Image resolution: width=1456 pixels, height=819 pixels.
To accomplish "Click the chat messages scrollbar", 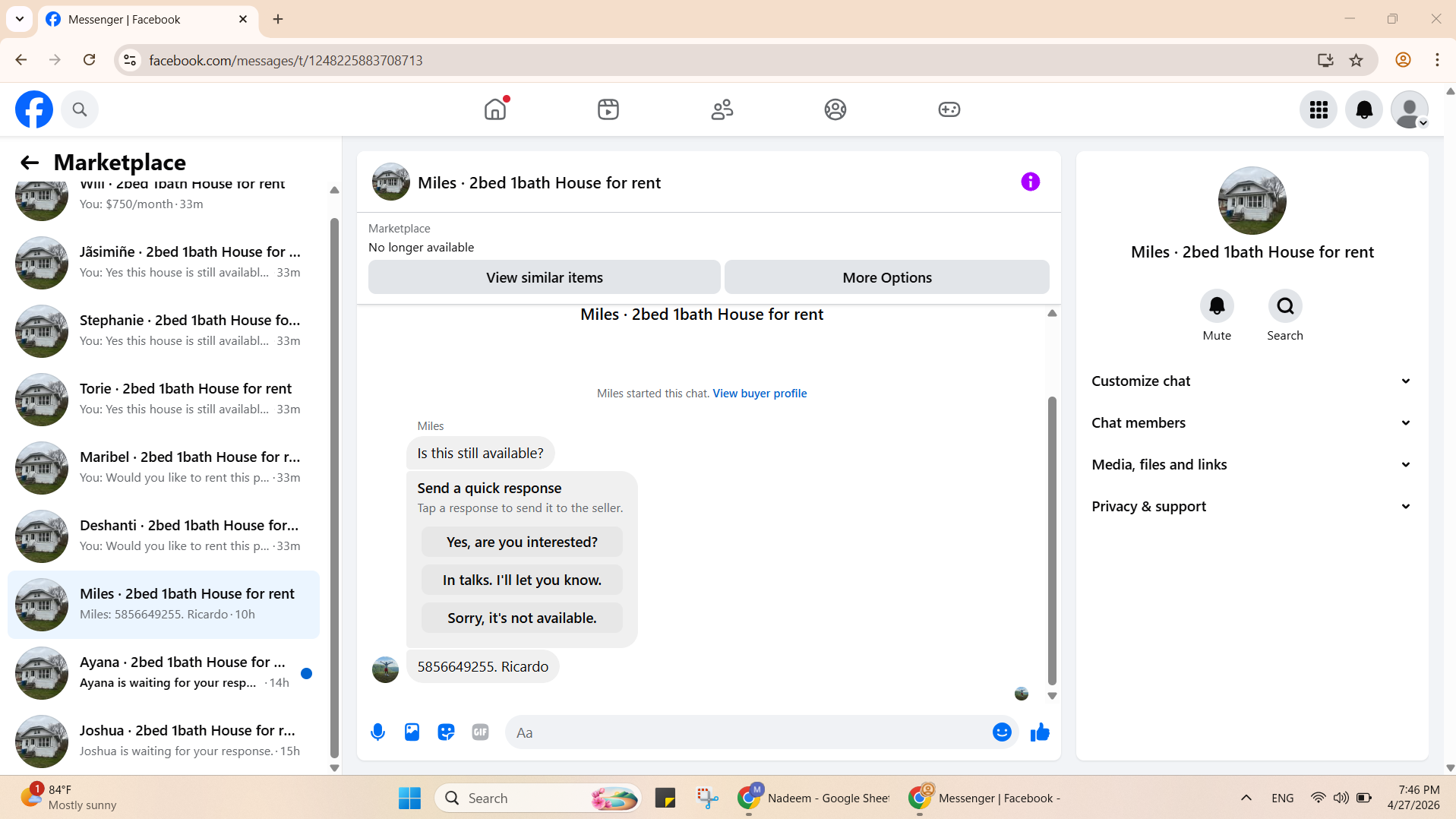I will click(1052, 539).
